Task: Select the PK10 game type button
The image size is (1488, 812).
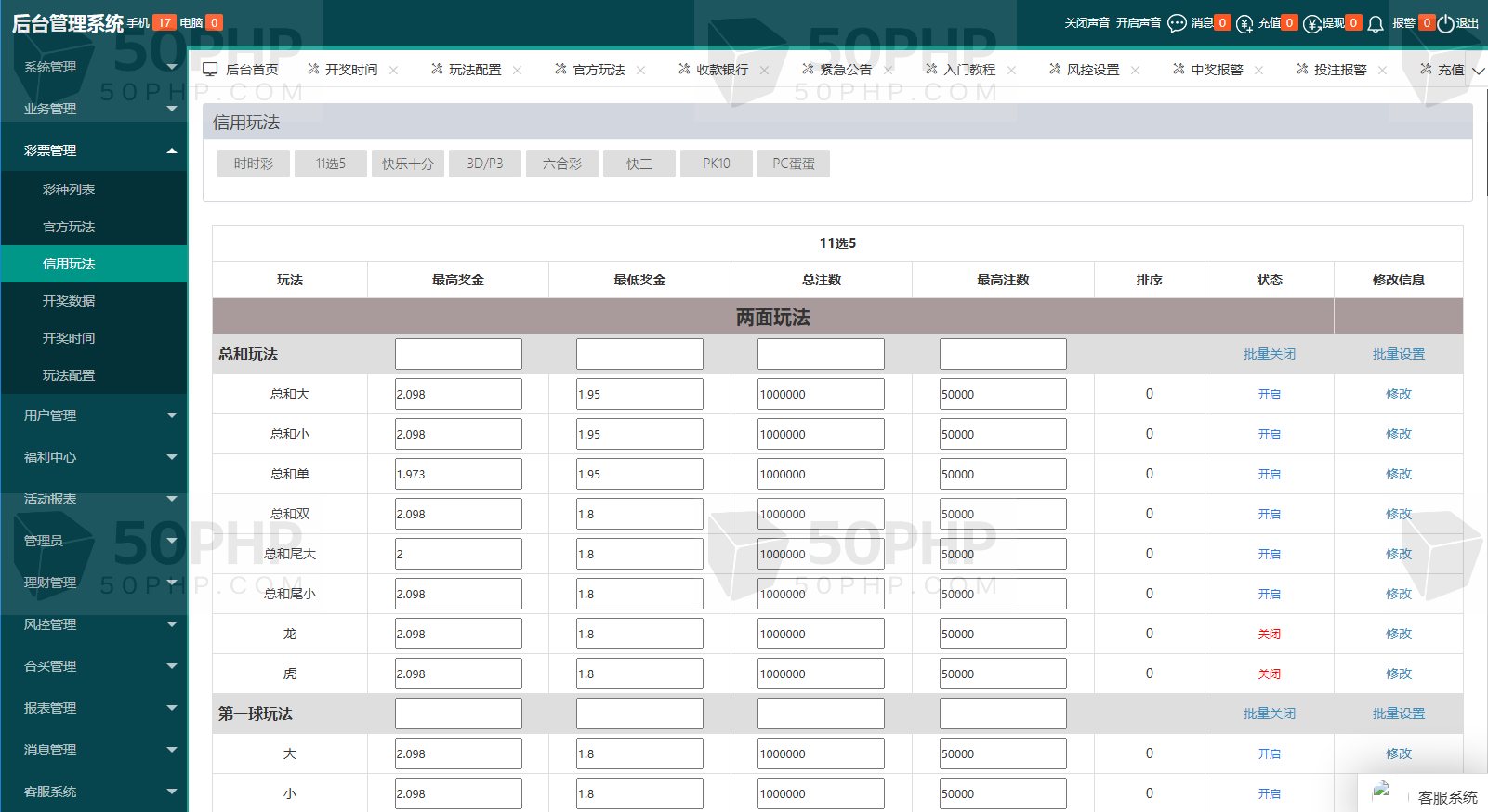Action: (716, 164)
